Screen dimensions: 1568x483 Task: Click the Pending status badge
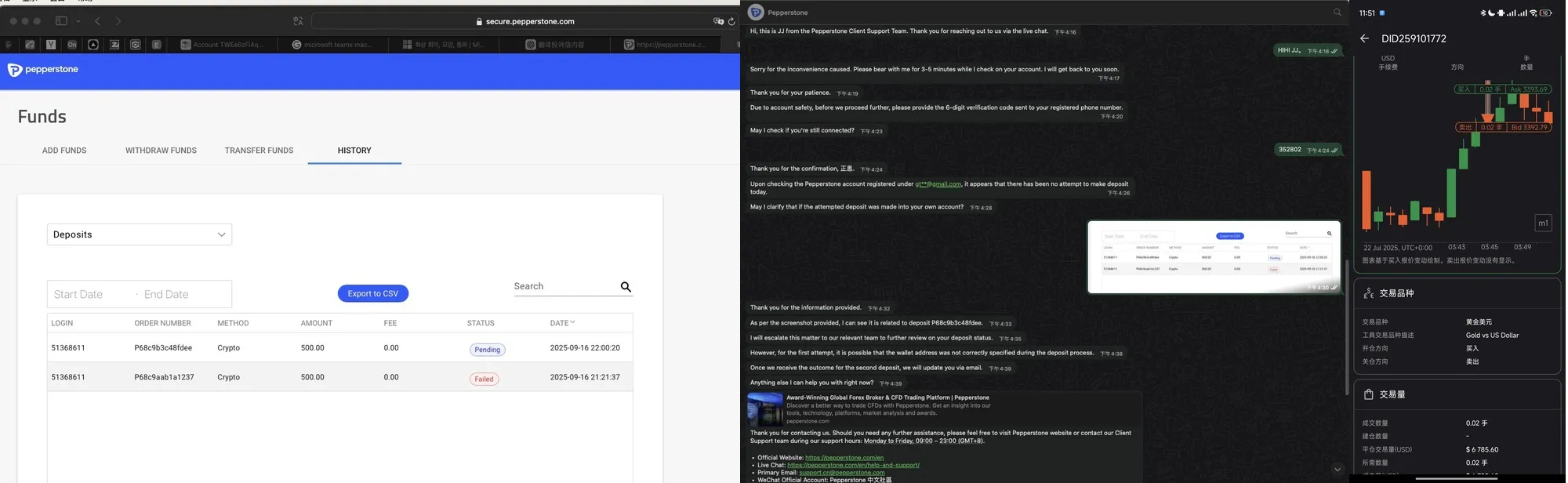[488, 350]
